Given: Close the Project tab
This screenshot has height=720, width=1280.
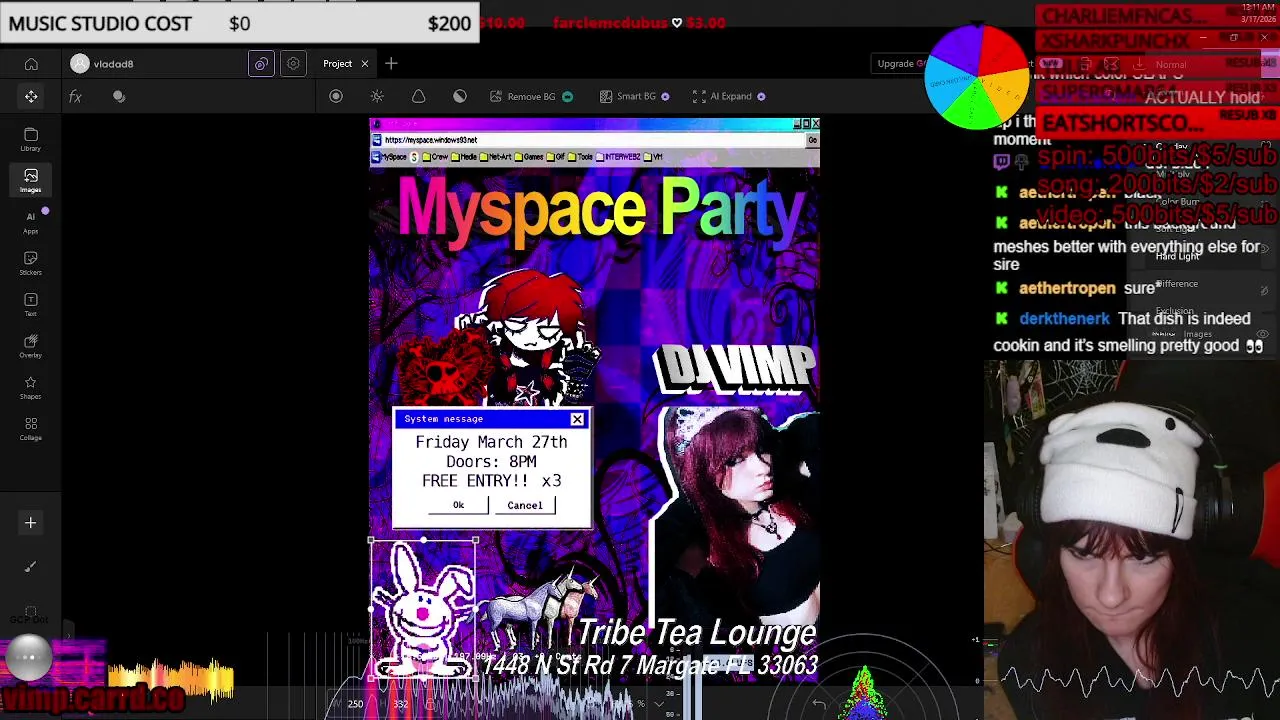Looking at the screenshot, I should 365,64.
